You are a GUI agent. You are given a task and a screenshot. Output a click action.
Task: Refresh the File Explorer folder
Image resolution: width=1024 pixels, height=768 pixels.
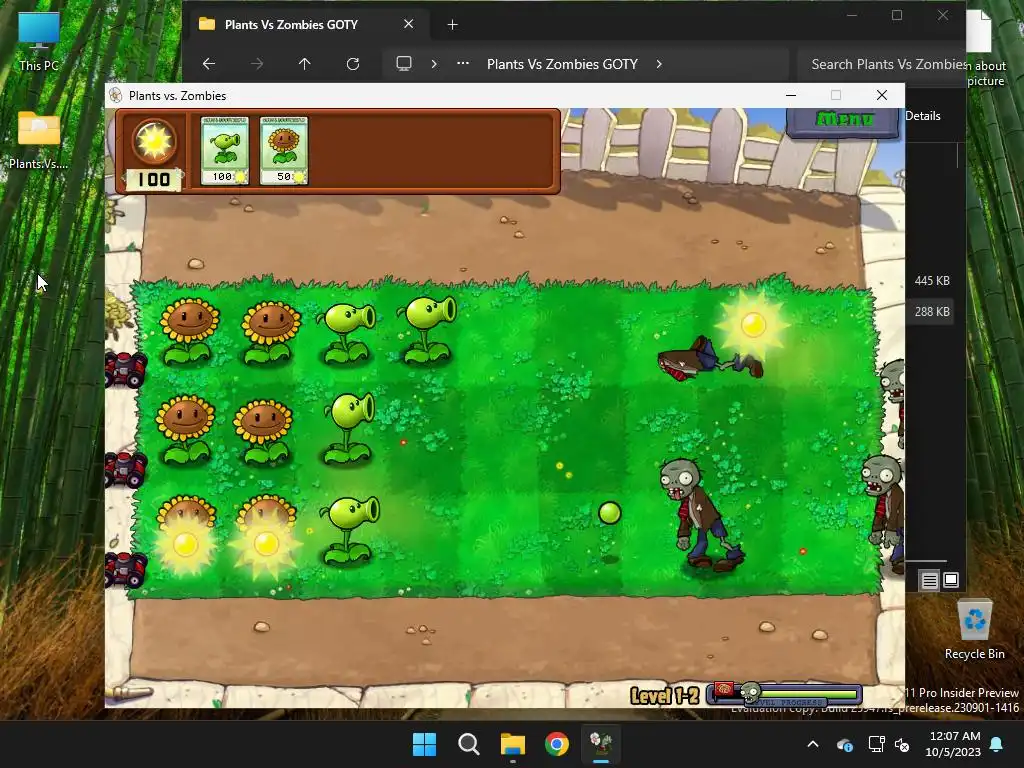click(x=353, y=64)
